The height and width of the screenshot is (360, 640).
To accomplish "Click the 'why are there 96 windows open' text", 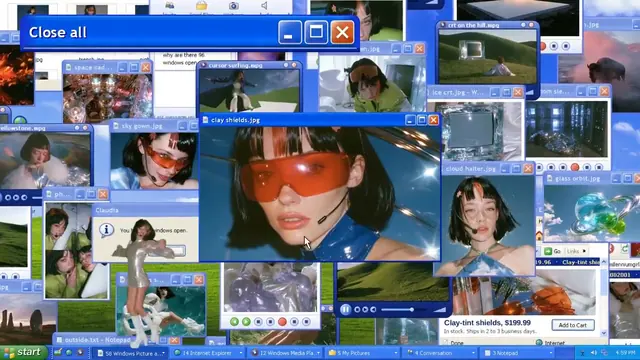I will tap(183, 59).
